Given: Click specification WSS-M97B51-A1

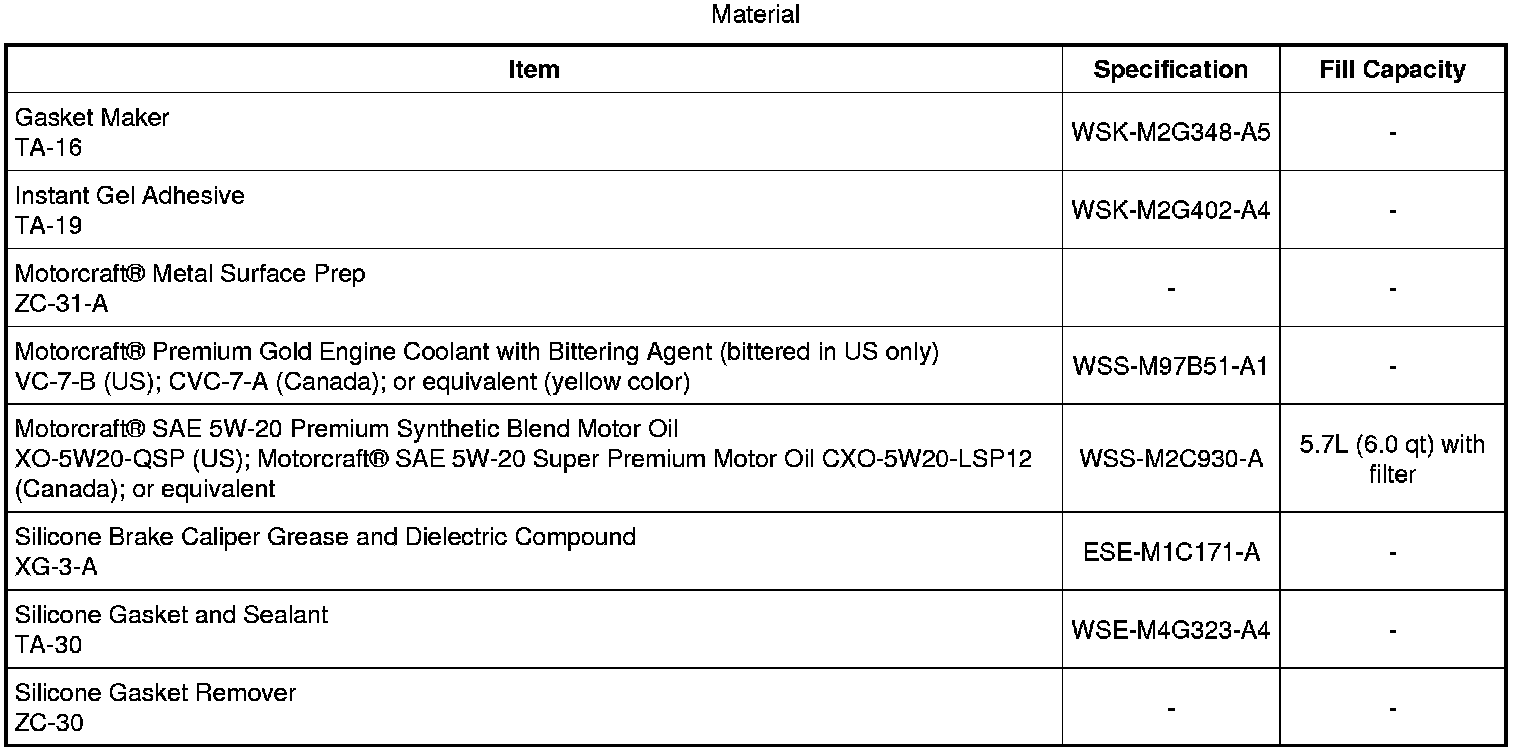Looking at the screenshot, I should [1170, 366].
